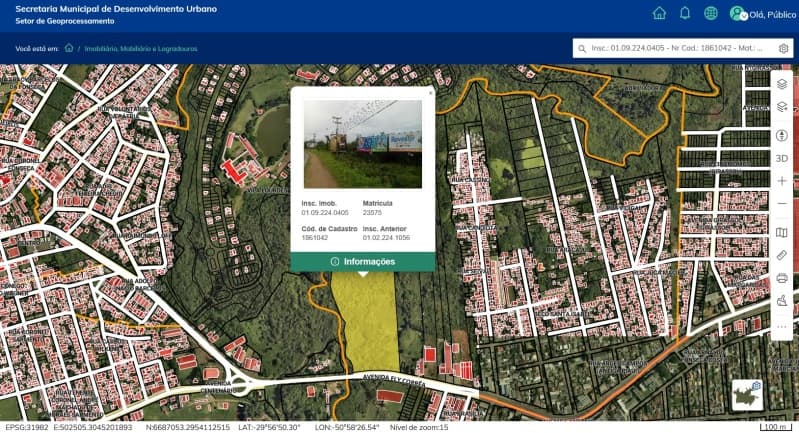The height and width of the screenshot is (433, 799).
Task: Select Insc. Anterior value 01.02.224.1056
Action: [x=386, y=237]
